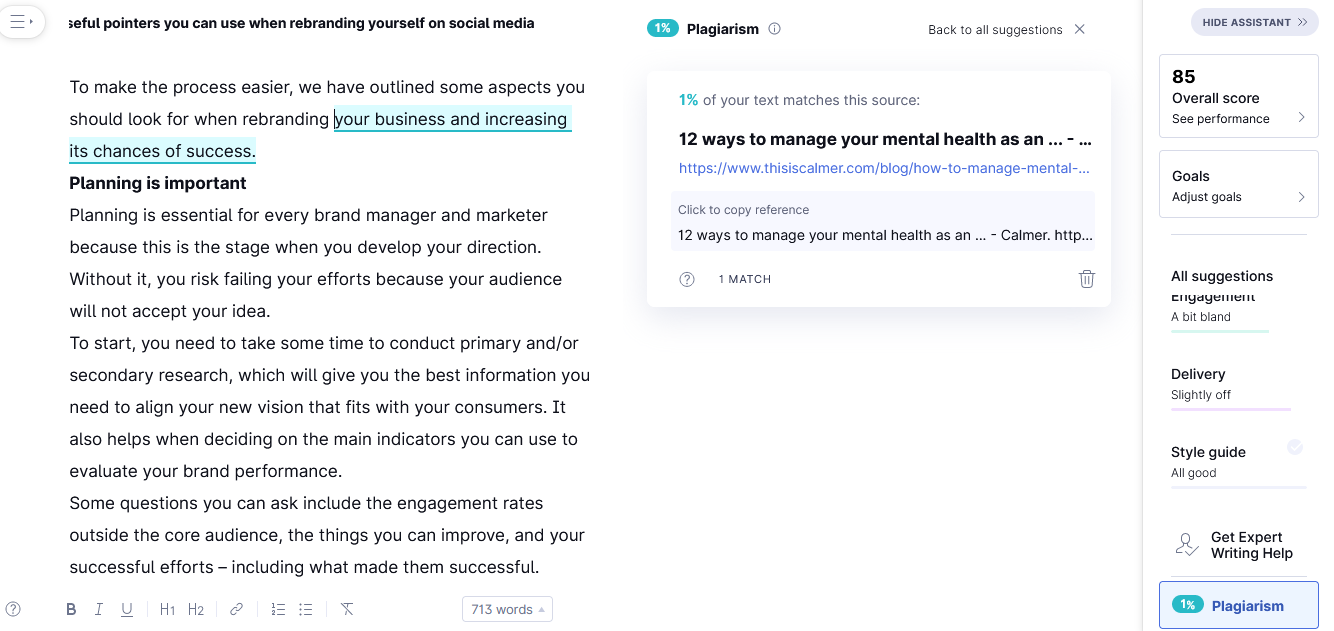Apply italic formatting to the text

(99, 609)
